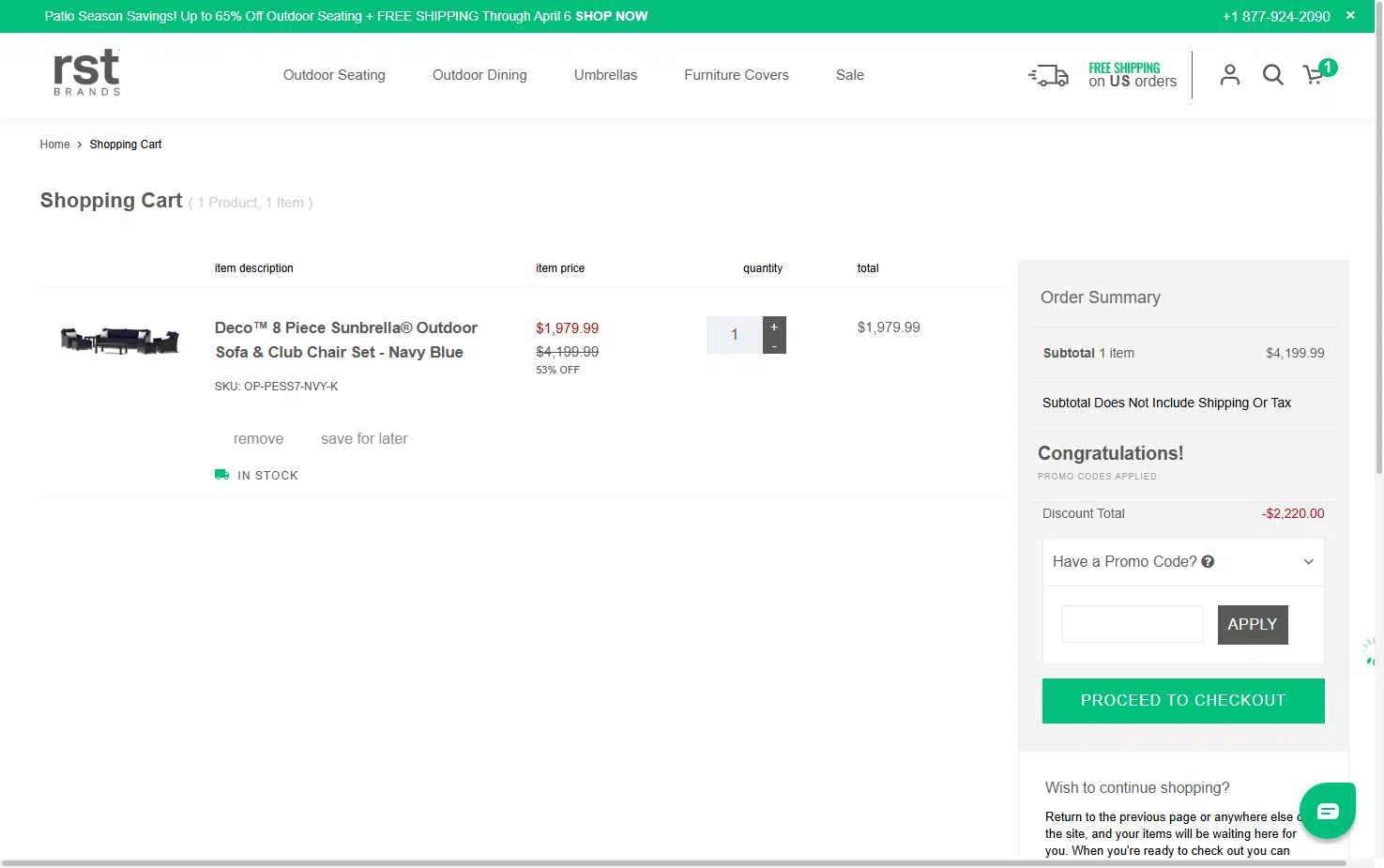This screenshot has height=868, width=1384.
Task: Click Proceed to Checkout button
Action: tap(1182, 701)
